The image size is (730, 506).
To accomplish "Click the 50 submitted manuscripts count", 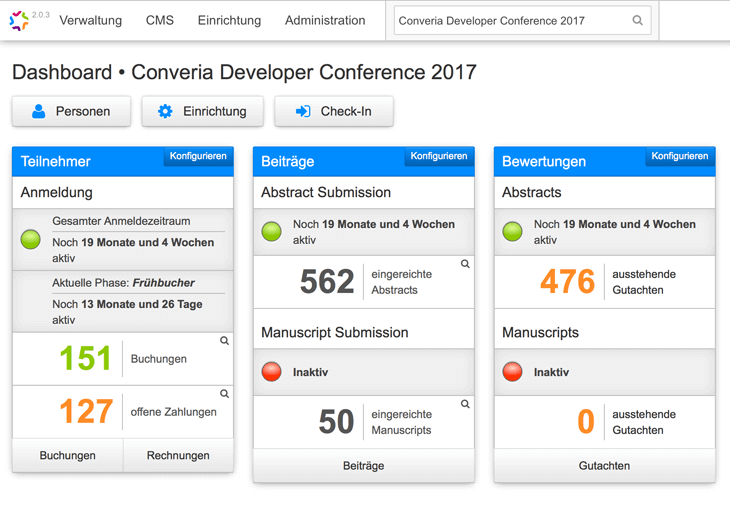I will click(336, 422).
